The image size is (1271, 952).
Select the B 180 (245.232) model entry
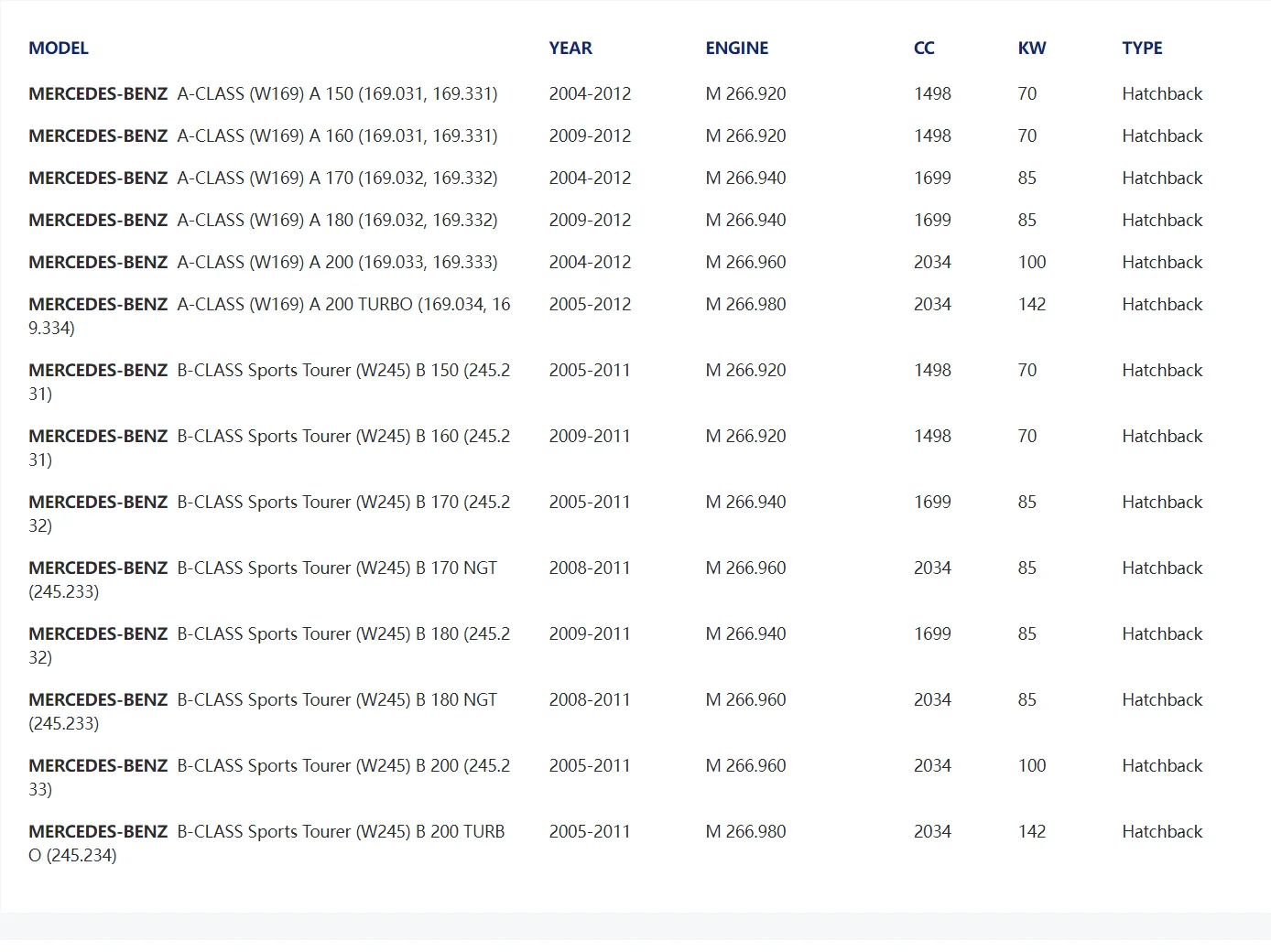coord(269,645)
